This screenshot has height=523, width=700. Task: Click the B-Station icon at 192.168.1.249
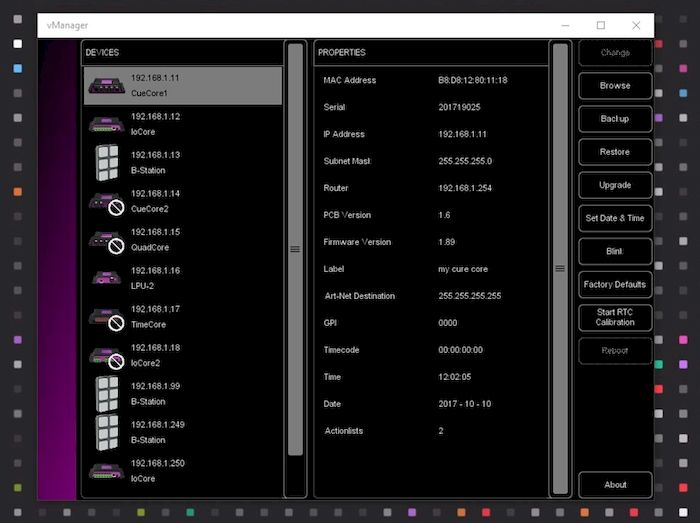point(107,432)
